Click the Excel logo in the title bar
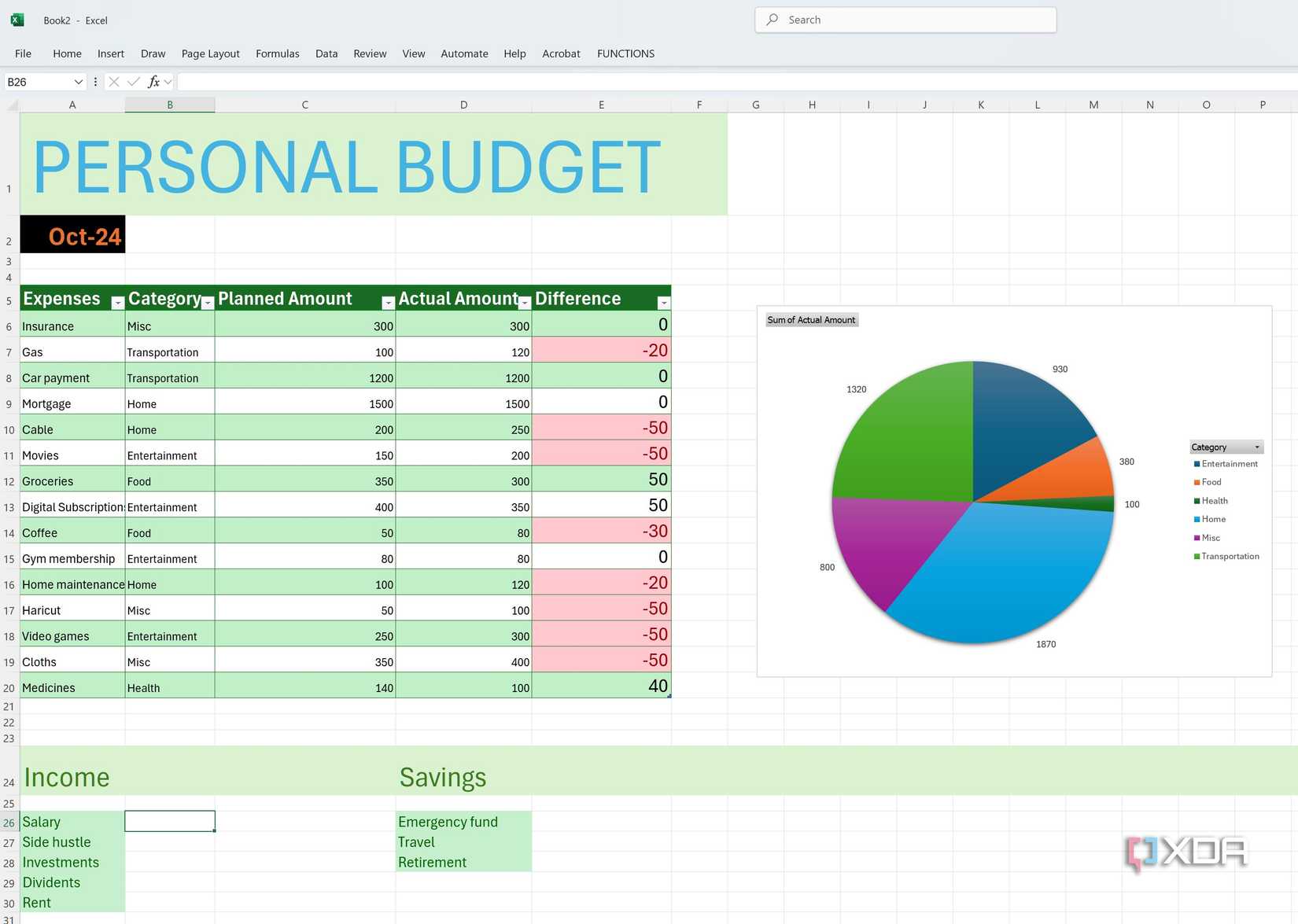Image resolution: width=1298 pixels, height=924 pixels. 17,20
